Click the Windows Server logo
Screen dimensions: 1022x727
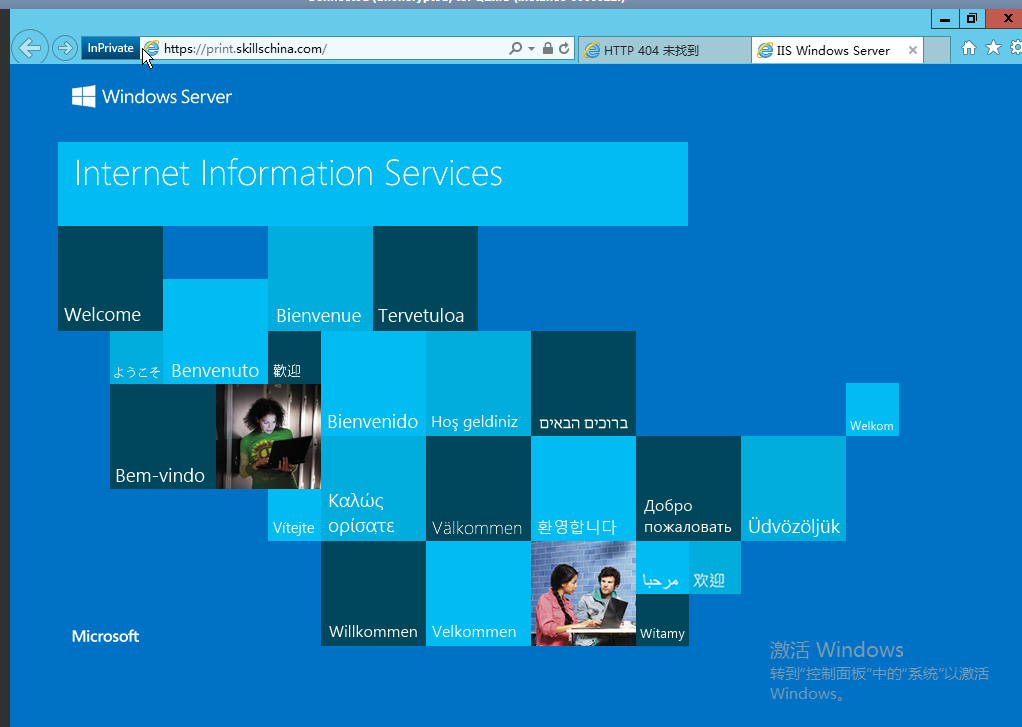click(152, 96)
